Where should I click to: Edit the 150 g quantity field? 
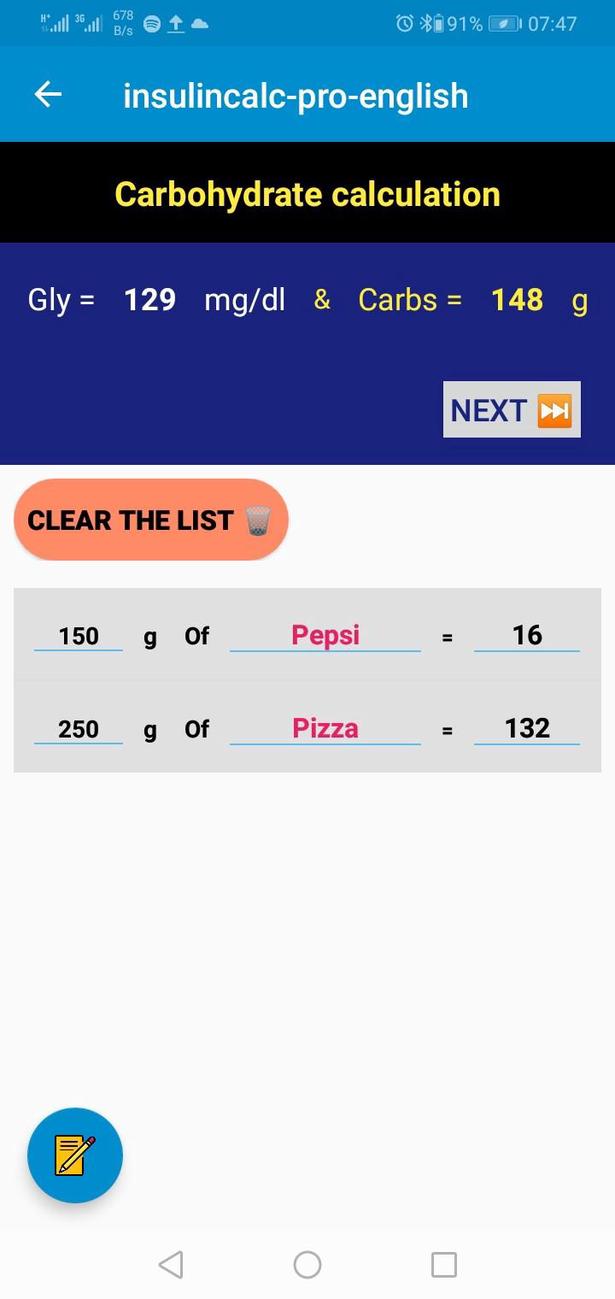click(78, 636)
